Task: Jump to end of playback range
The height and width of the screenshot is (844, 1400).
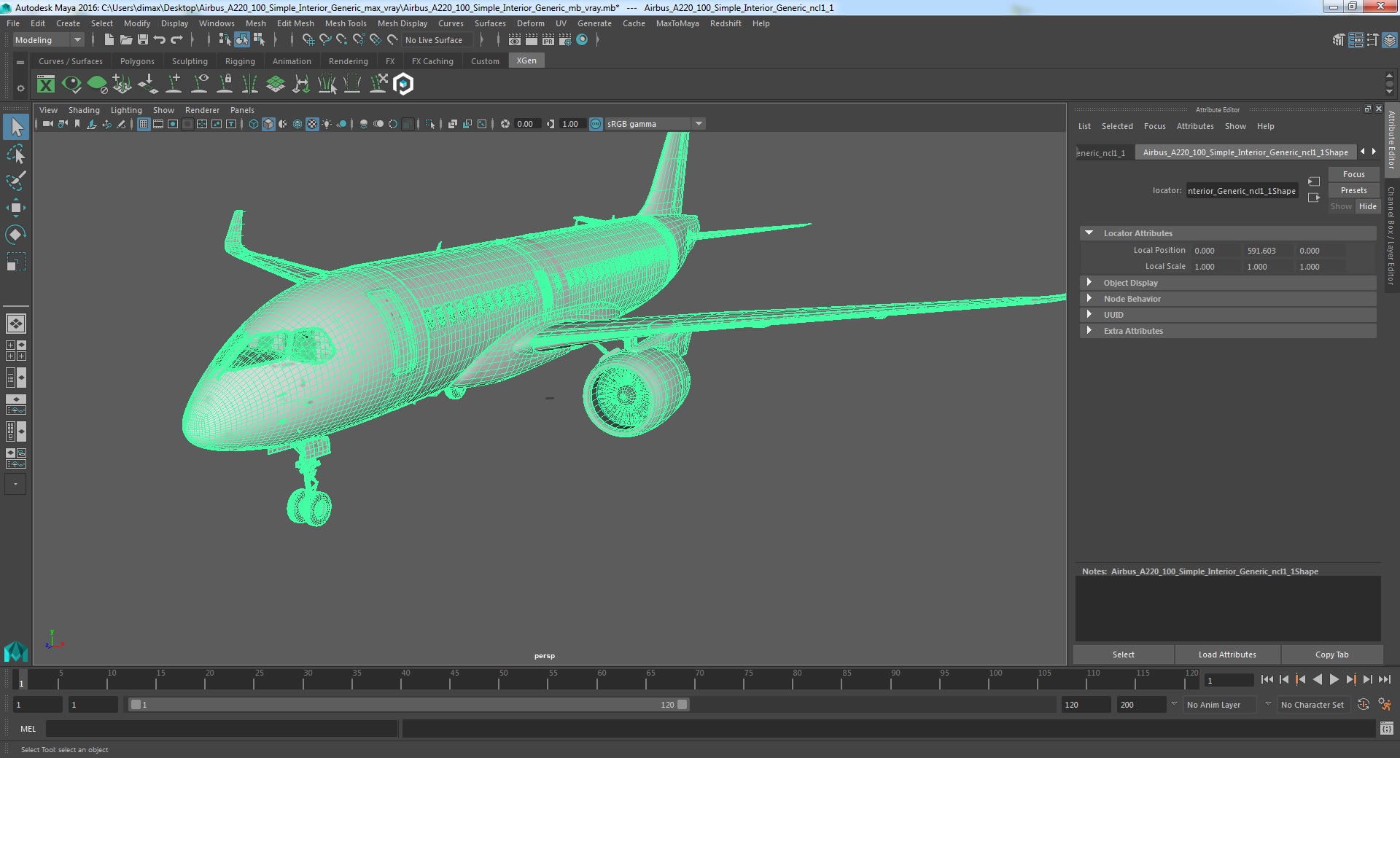Action: pos(1384,679)
